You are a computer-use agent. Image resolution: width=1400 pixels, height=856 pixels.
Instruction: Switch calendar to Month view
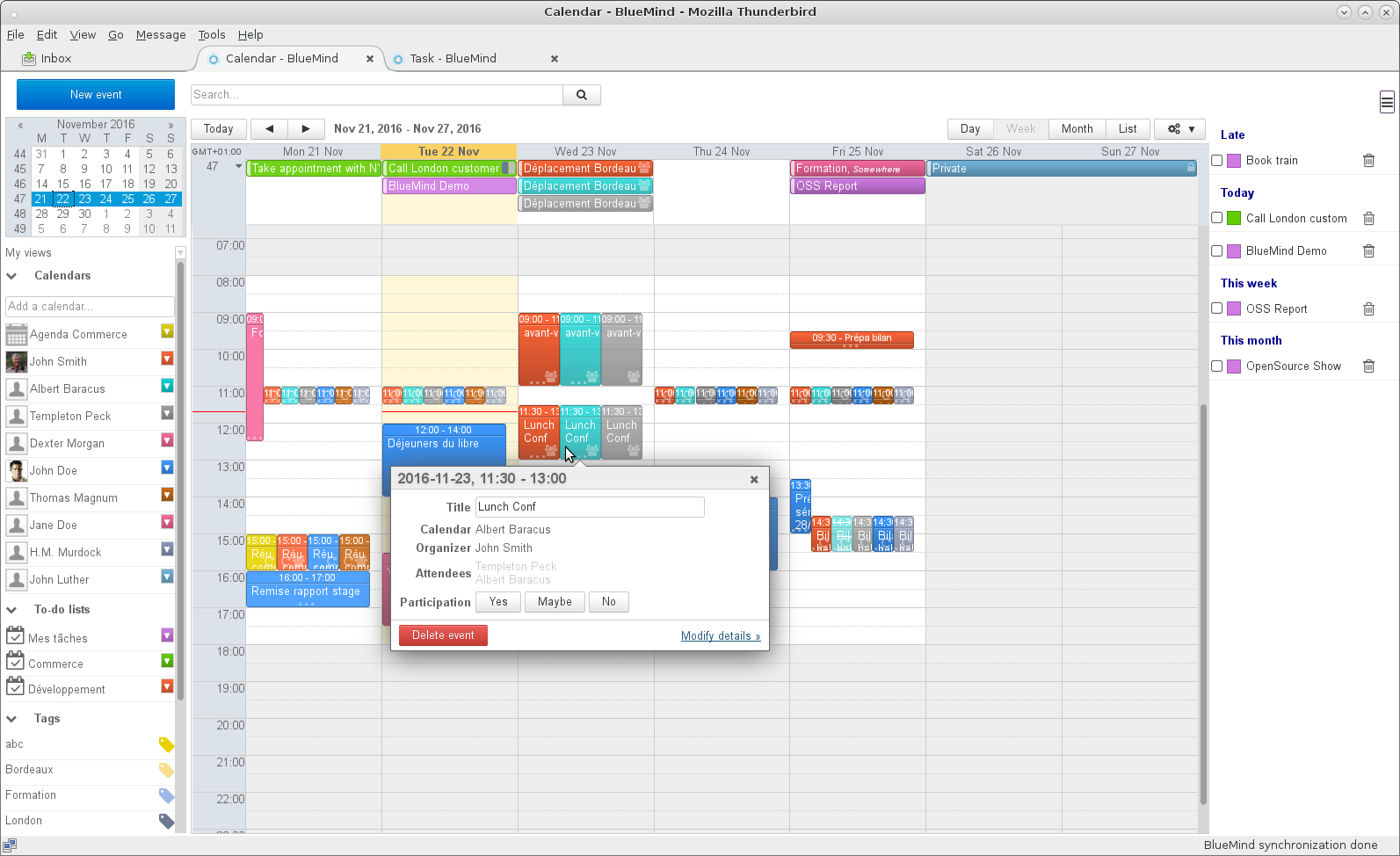click(x=1077, y=128)
